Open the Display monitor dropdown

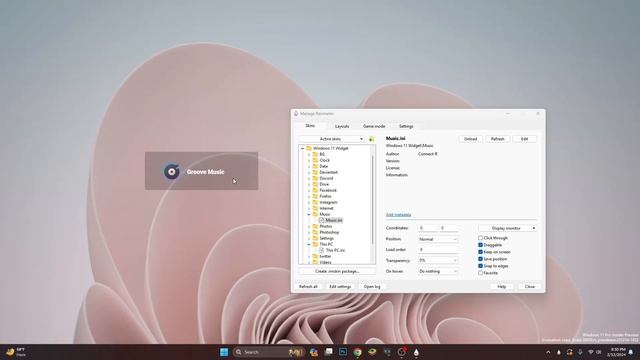pos(507,228)
